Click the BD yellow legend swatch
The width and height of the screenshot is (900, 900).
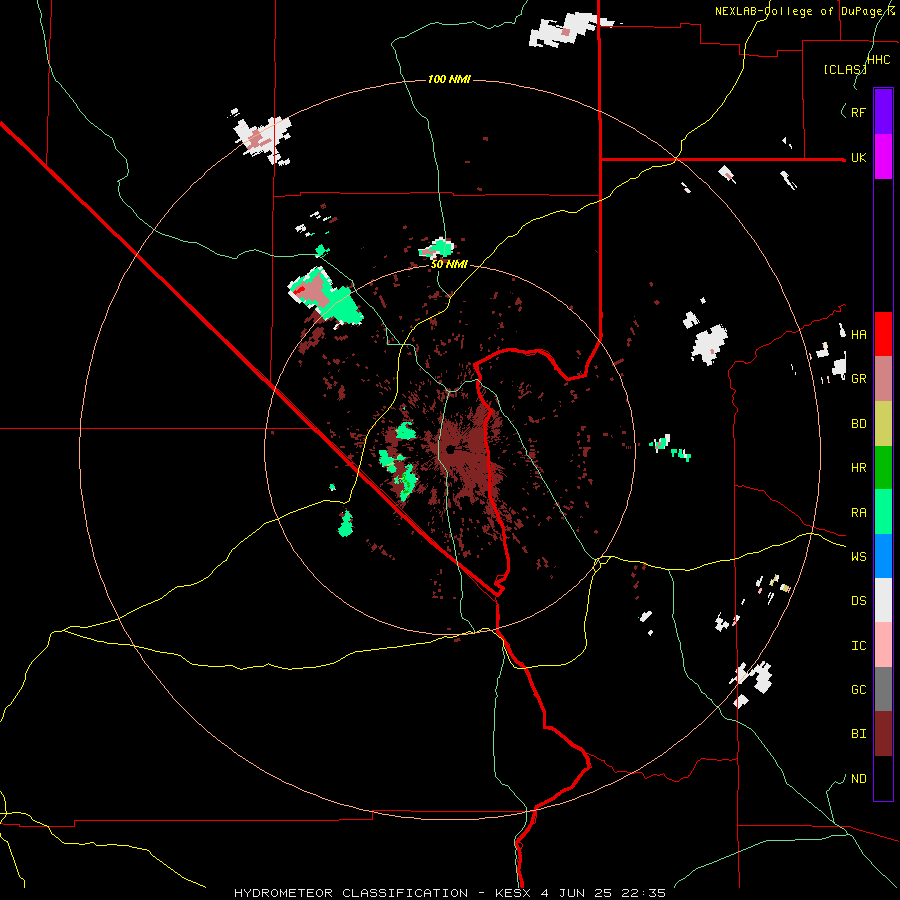(883, 423)
